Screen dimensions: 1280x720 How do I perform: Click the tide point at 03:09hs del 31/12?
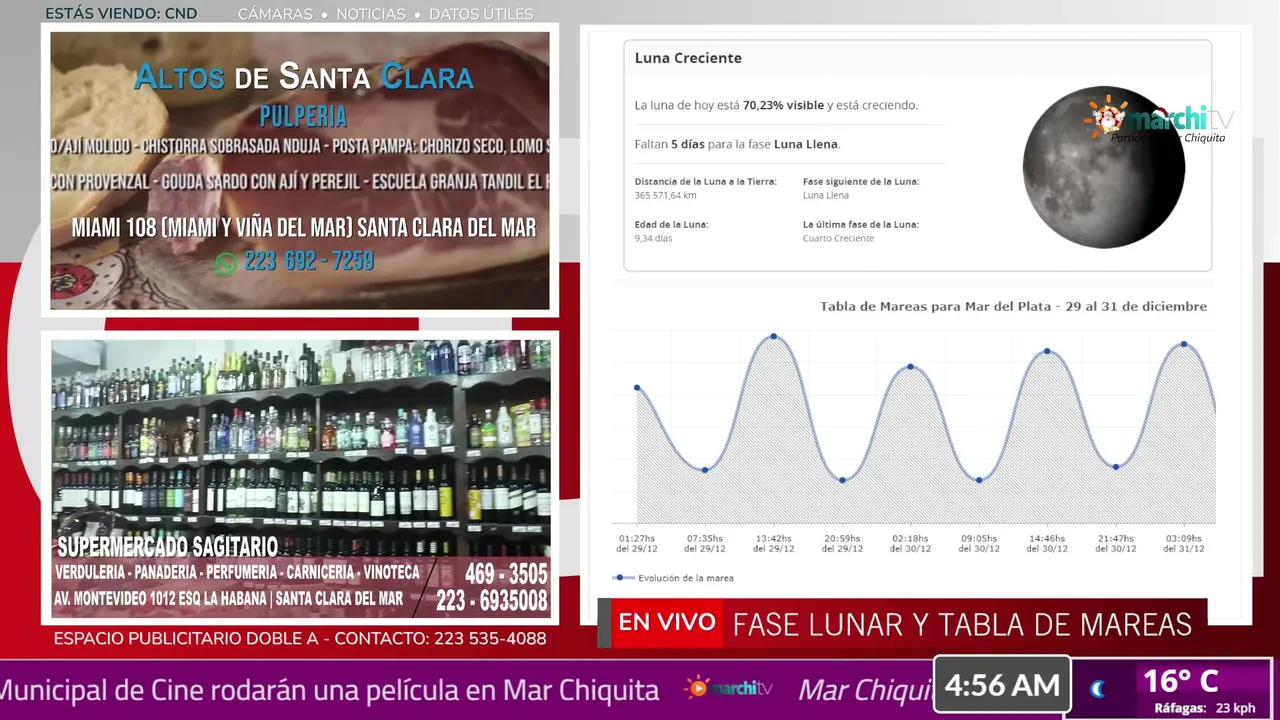click(x=1184, y=345)
